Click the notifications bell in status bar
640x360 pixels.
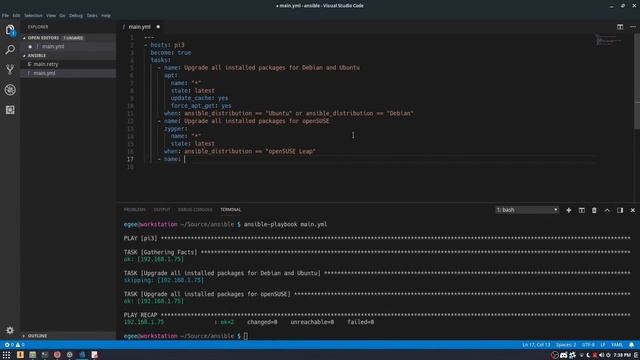(x=631, y=345)
